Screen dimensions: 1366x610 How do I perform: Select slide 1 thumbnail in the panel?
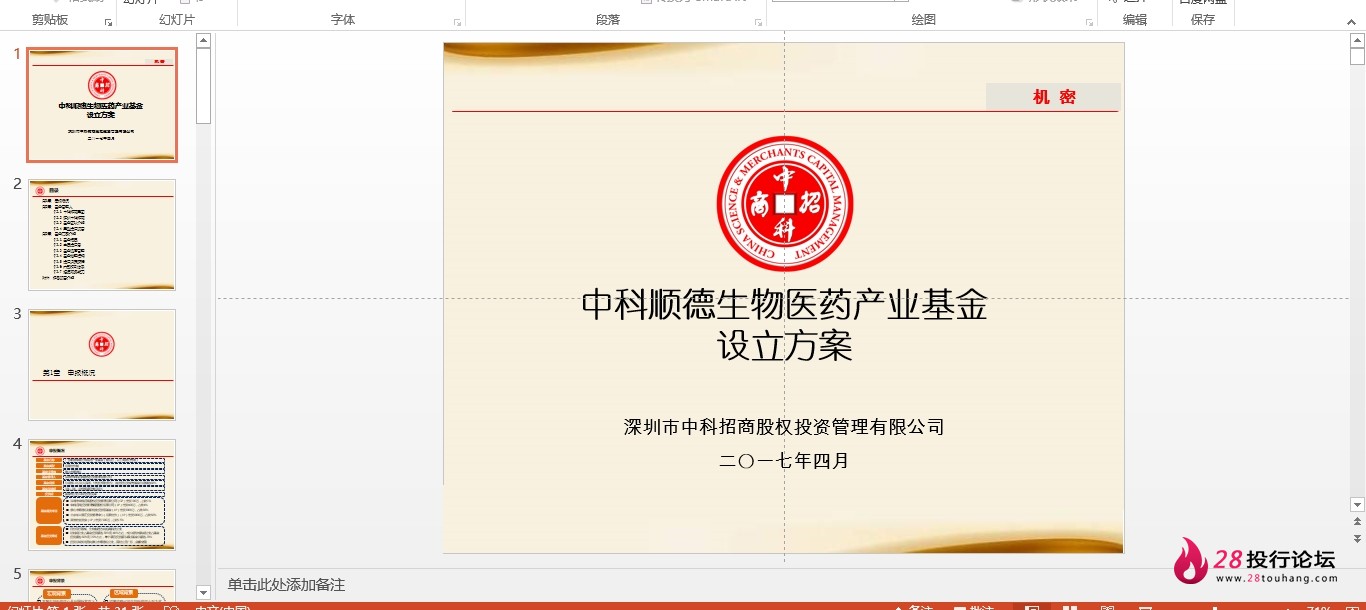point(102,105)
